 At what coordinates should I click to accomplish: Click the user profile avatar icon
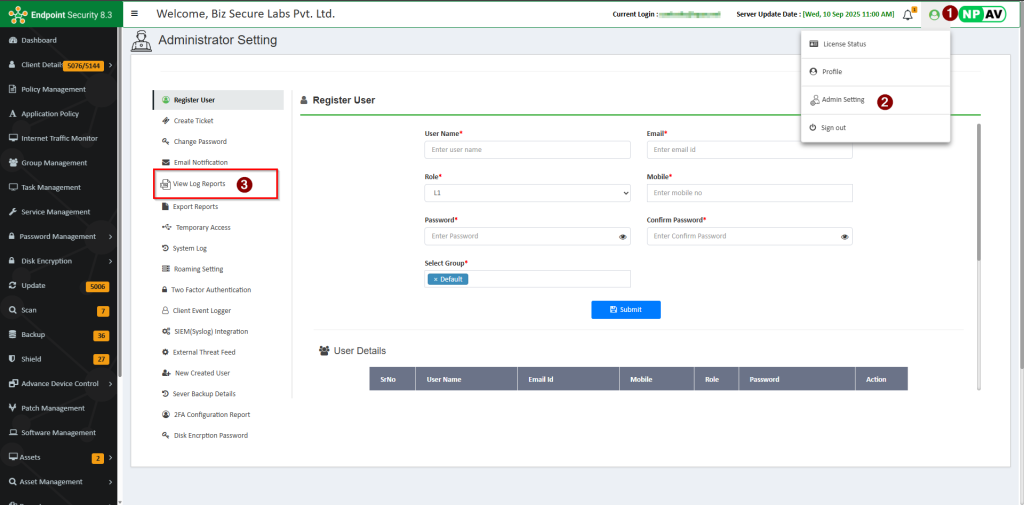click(x=935, y=14)
